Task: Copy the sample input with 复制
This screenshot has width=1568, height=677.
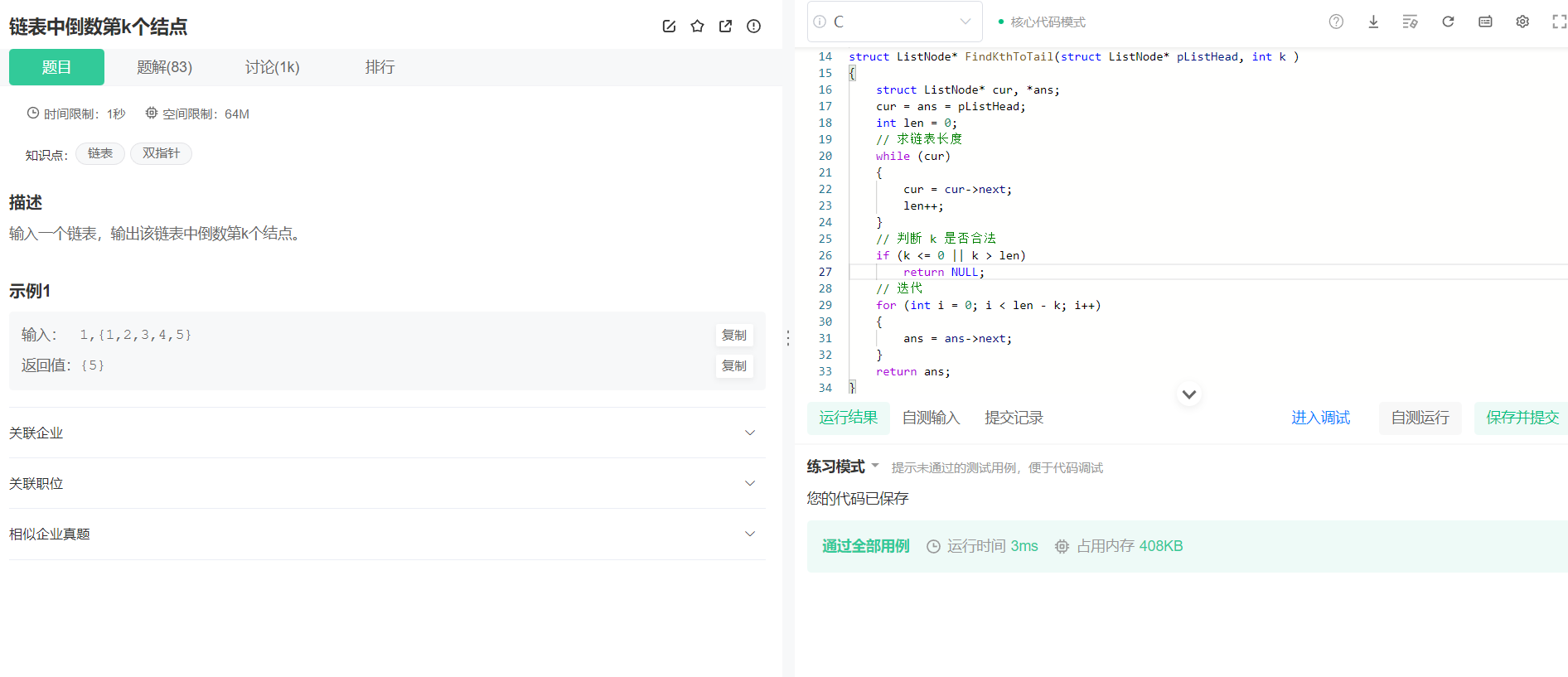Action: click(x=734, y=335)
